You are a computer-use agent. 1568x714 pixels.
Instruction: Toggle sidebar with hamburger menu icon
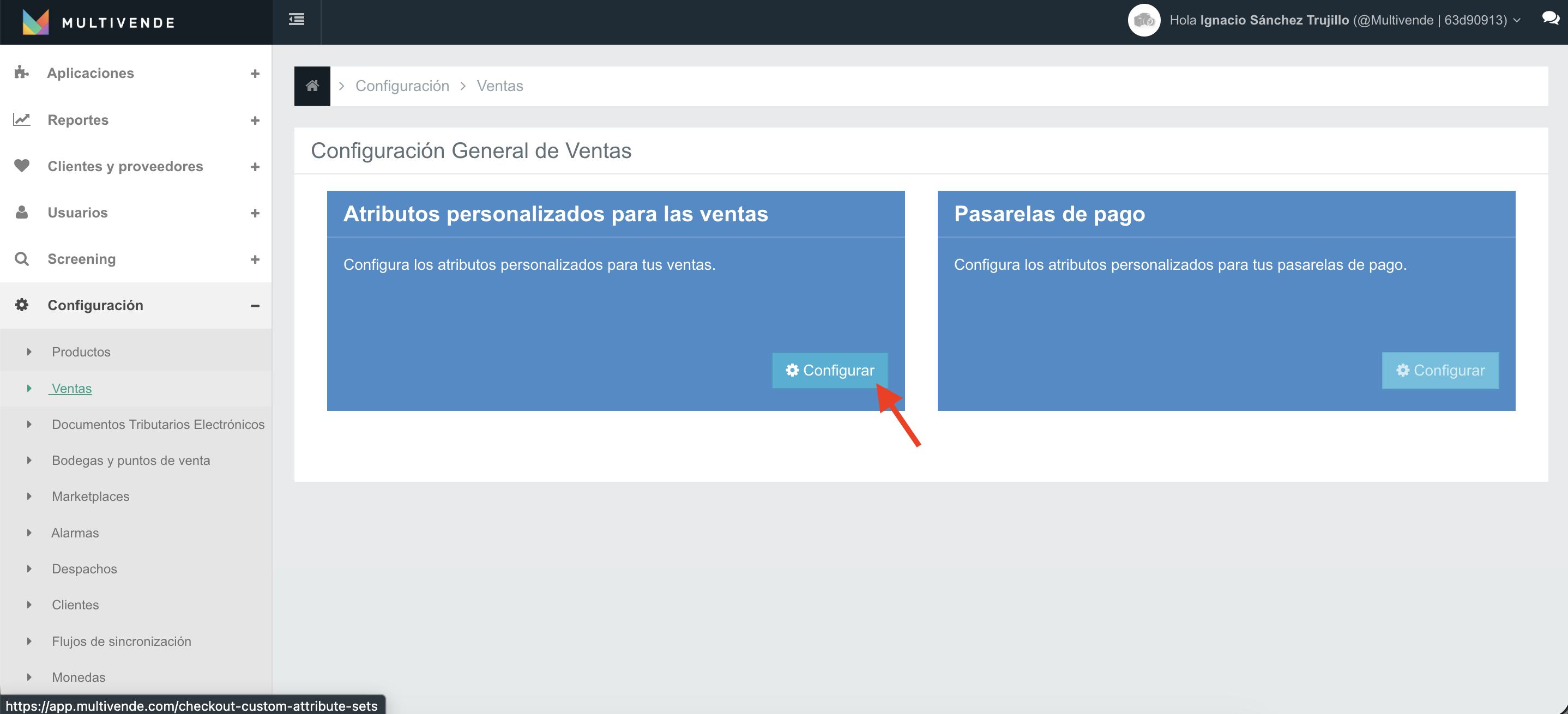pos(297,20)
